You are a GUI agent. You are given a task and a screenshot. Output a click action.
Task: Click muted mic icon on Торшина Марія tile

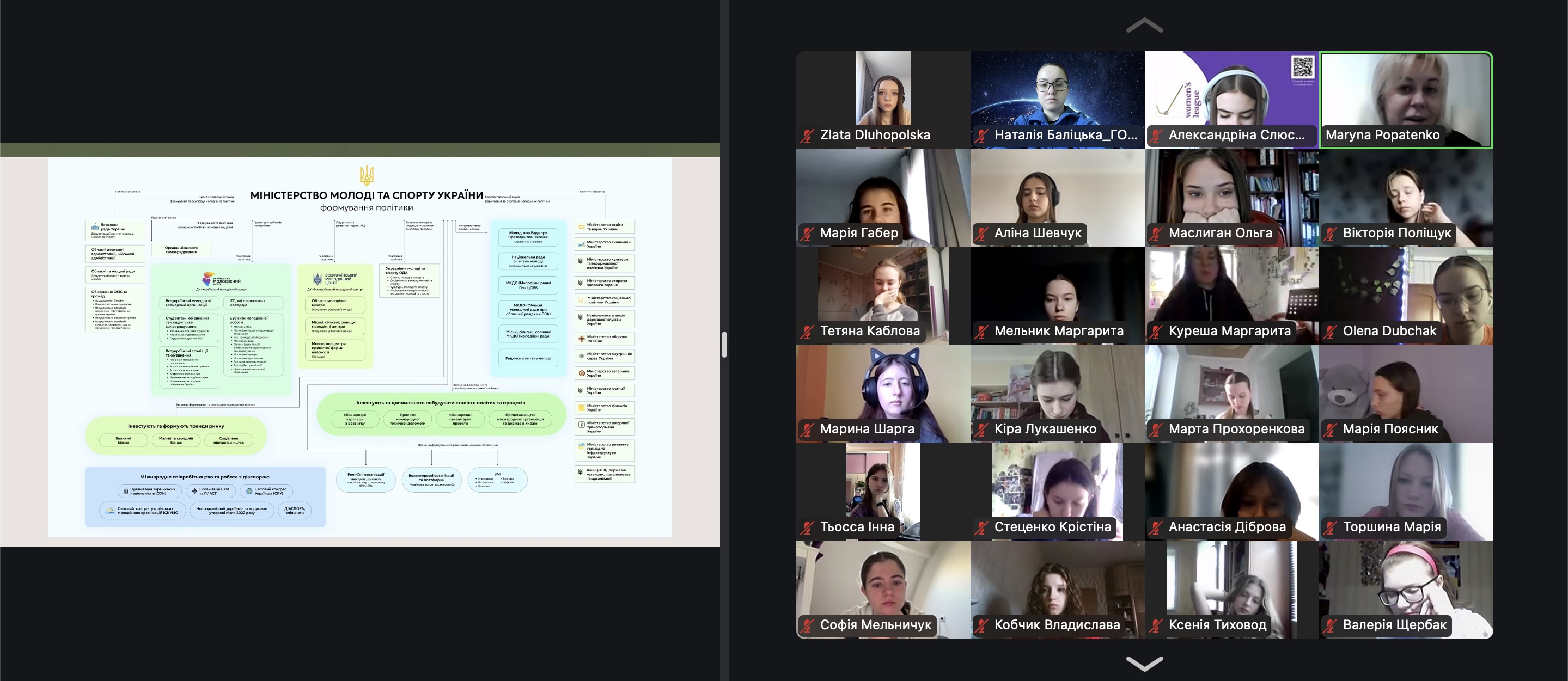click(x=1331, y=527)
